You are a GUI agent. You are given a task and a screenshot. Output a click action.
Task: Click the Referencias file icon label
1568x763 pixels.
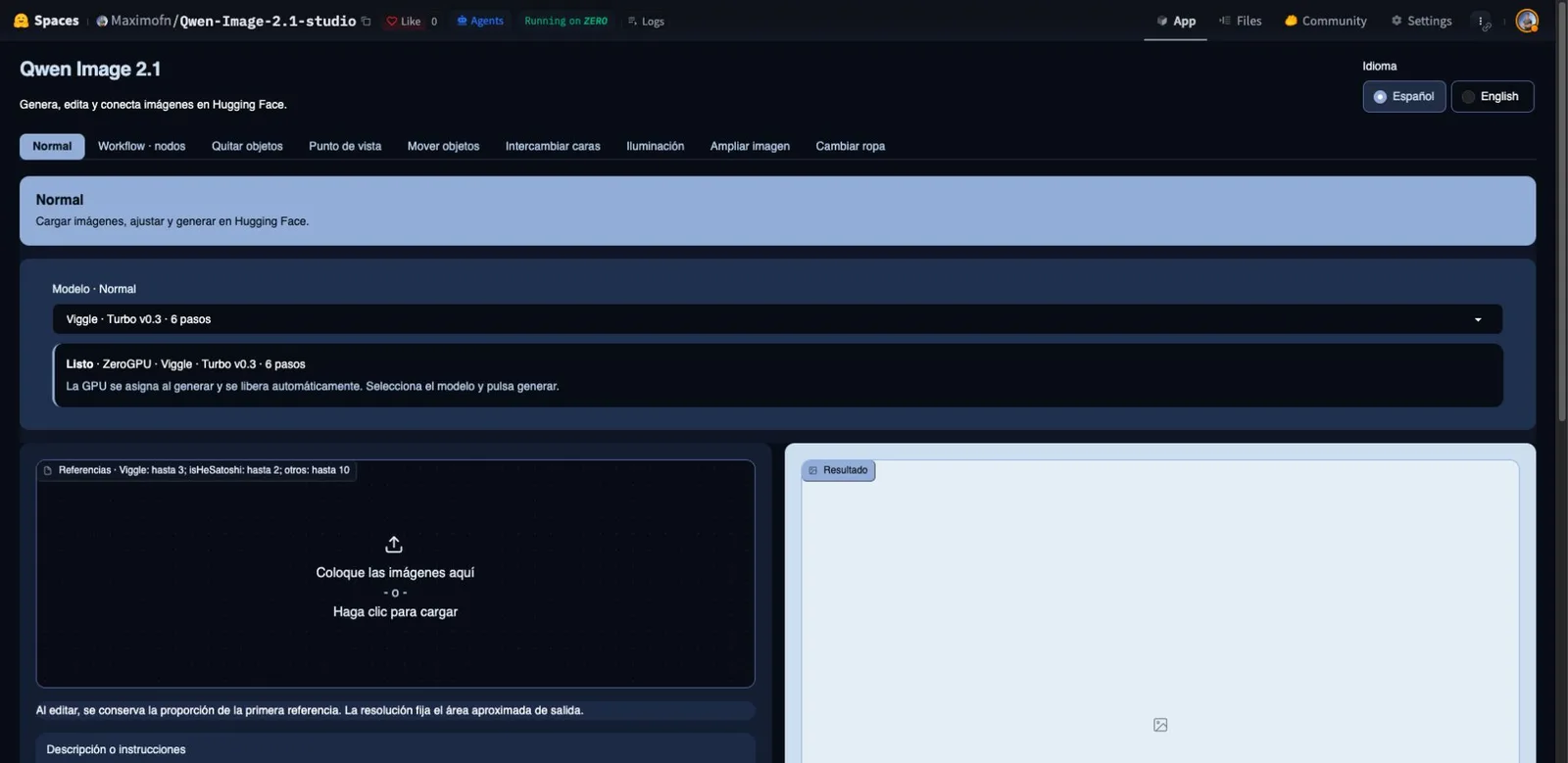[47, 470]
